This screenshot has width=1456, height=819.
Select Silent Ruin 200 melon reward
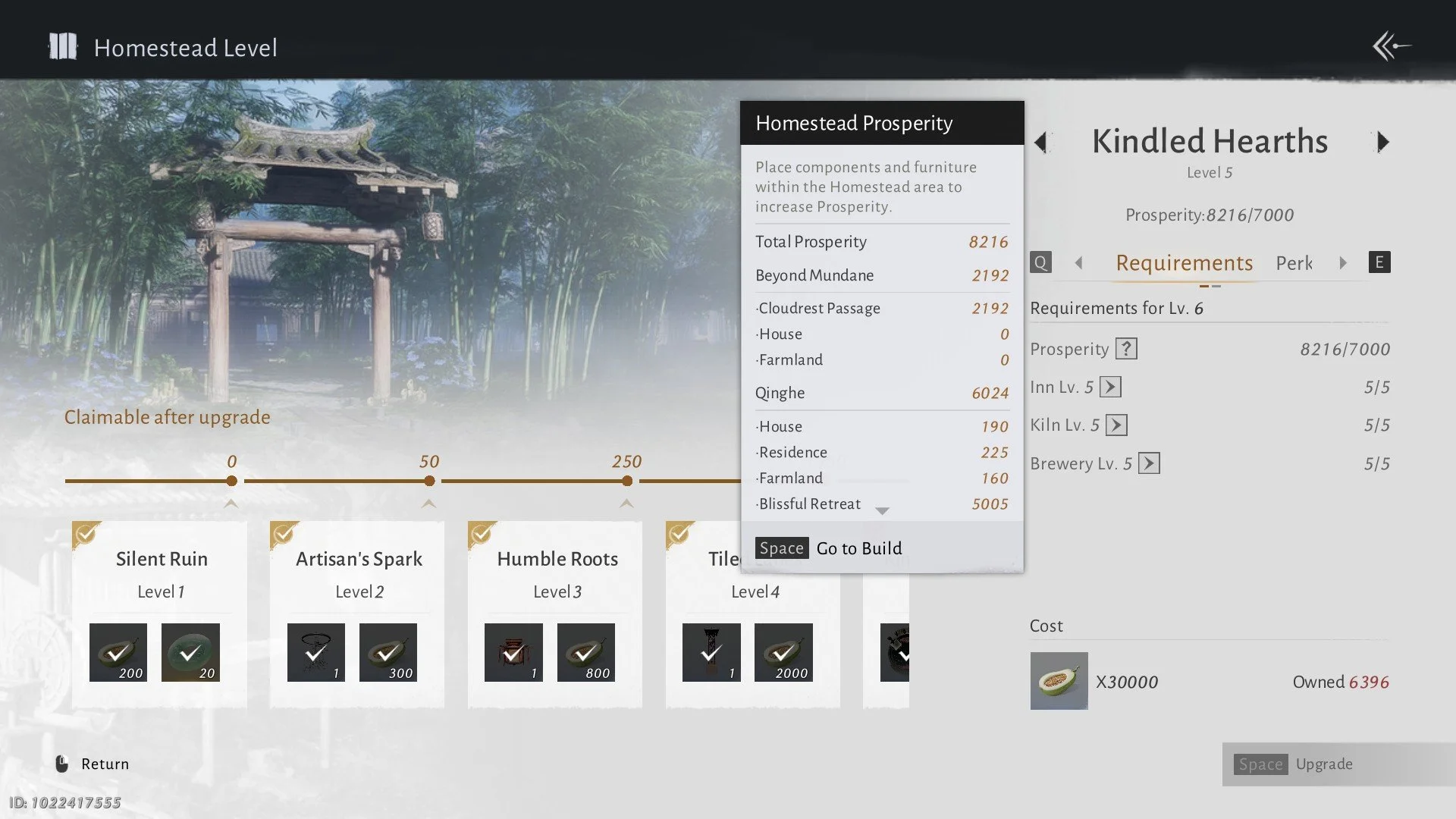click(118, 652)
